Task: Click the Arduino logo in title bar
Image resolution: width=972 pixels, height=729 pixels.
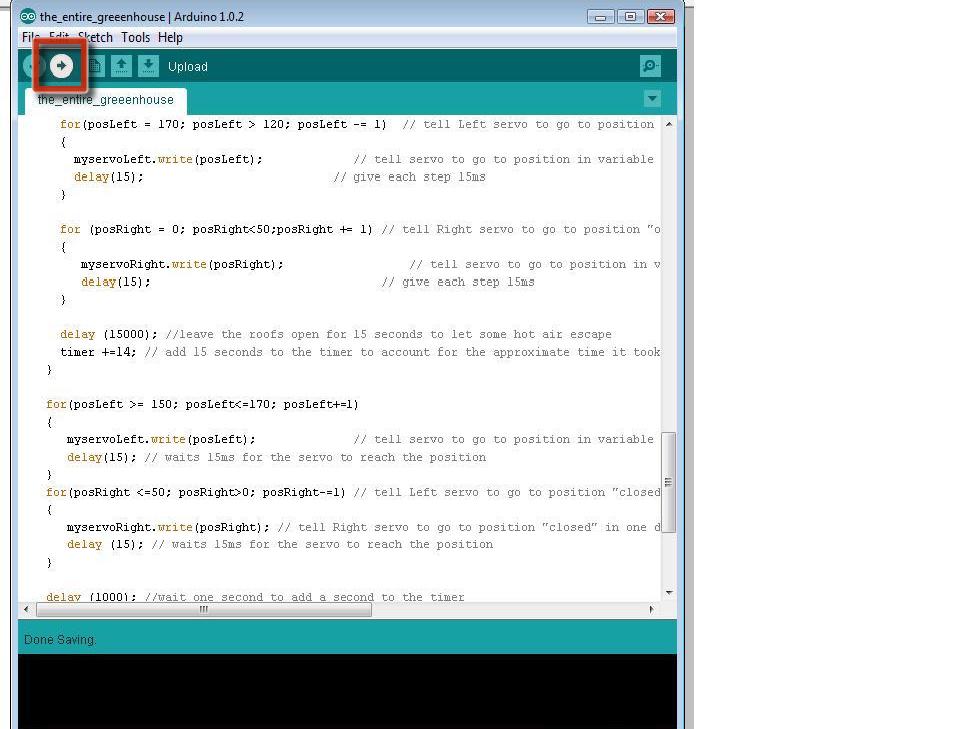Action: (x=28, y=16)
